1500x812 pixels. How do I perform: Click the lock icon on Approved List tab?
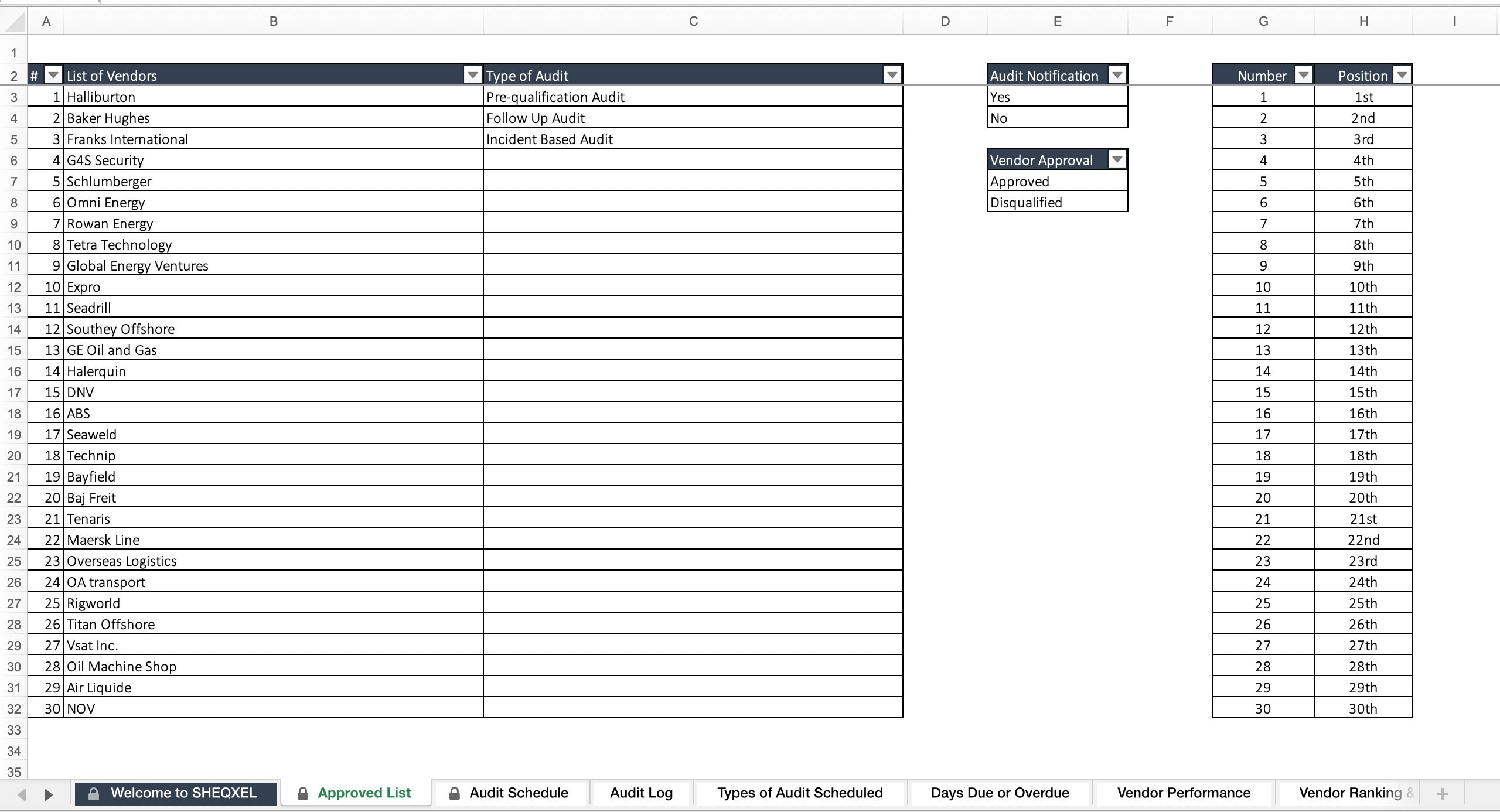click(303, 793)
